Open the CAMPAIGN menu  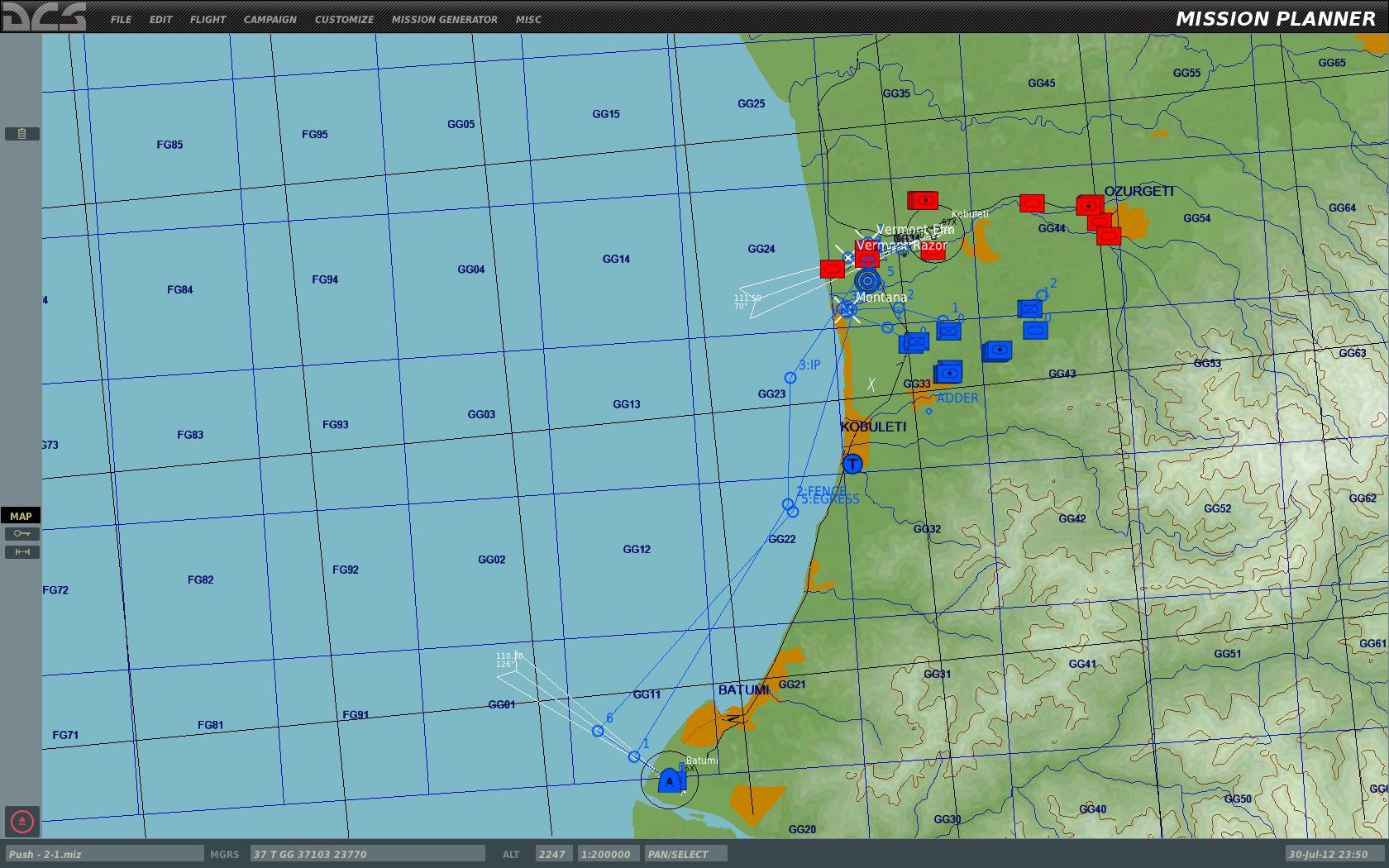pyautogui.click(x=270, y=19)
